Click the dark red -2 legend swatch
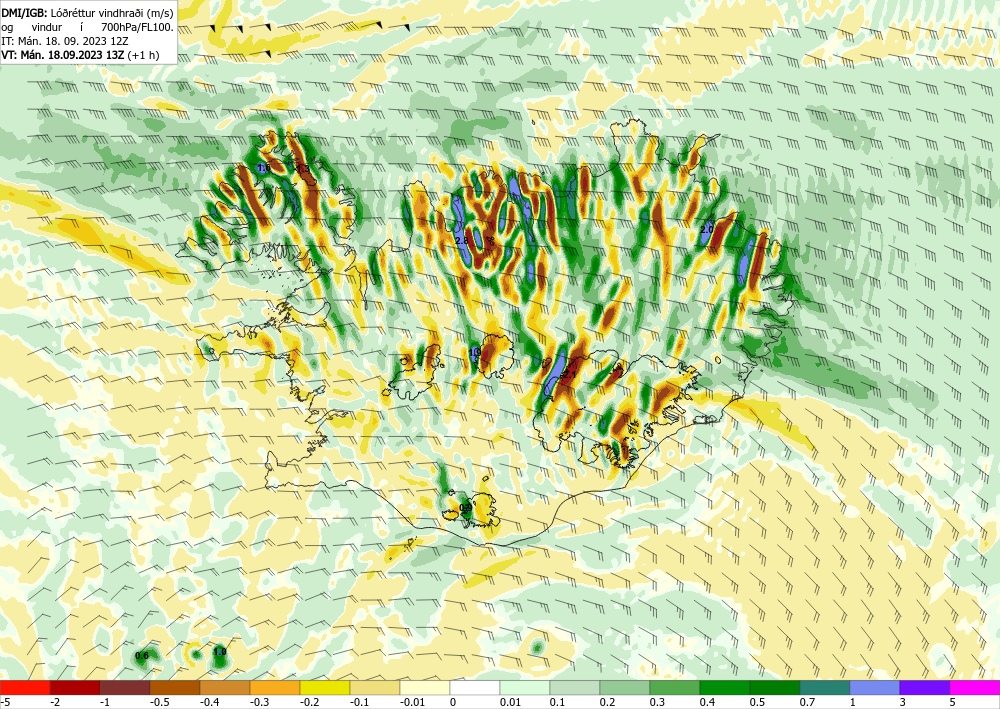The width and height of the screenshot is (1000, 709). (75, 688)
